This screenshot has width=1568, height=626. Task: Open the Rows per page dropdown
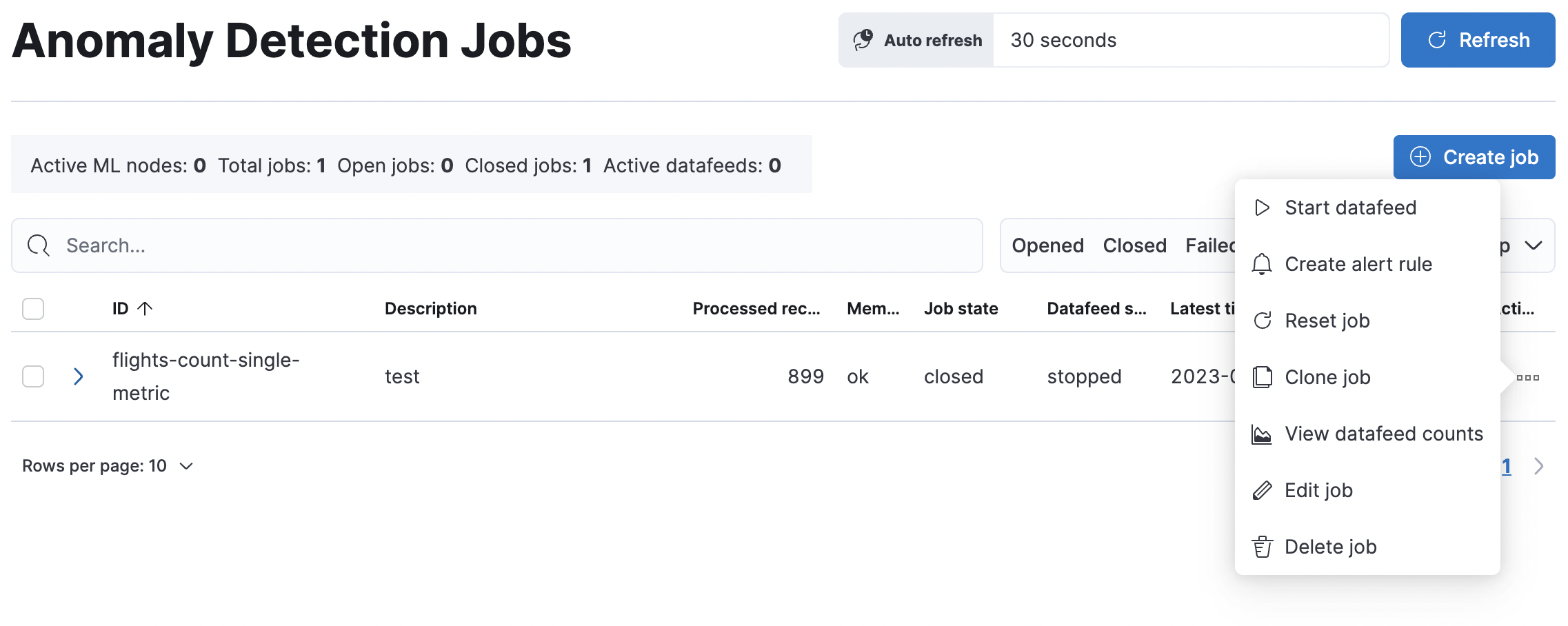coord(107,466)
